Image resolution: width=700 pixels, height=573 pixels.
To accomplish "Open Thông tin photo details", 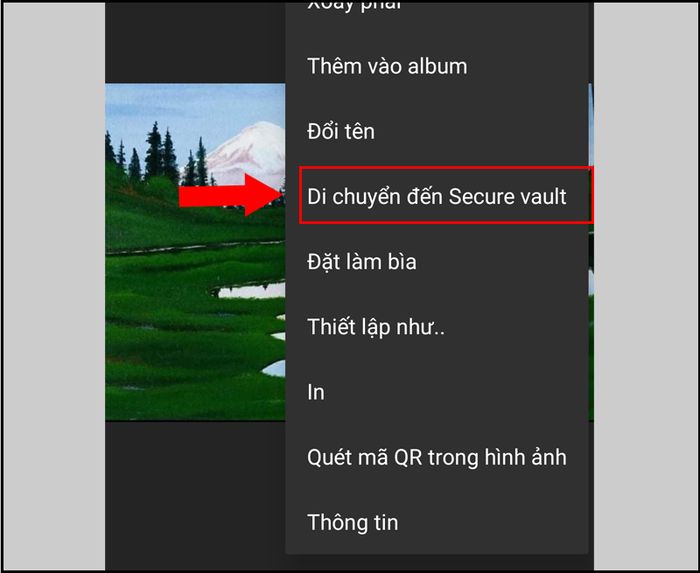I will [437, 523].
